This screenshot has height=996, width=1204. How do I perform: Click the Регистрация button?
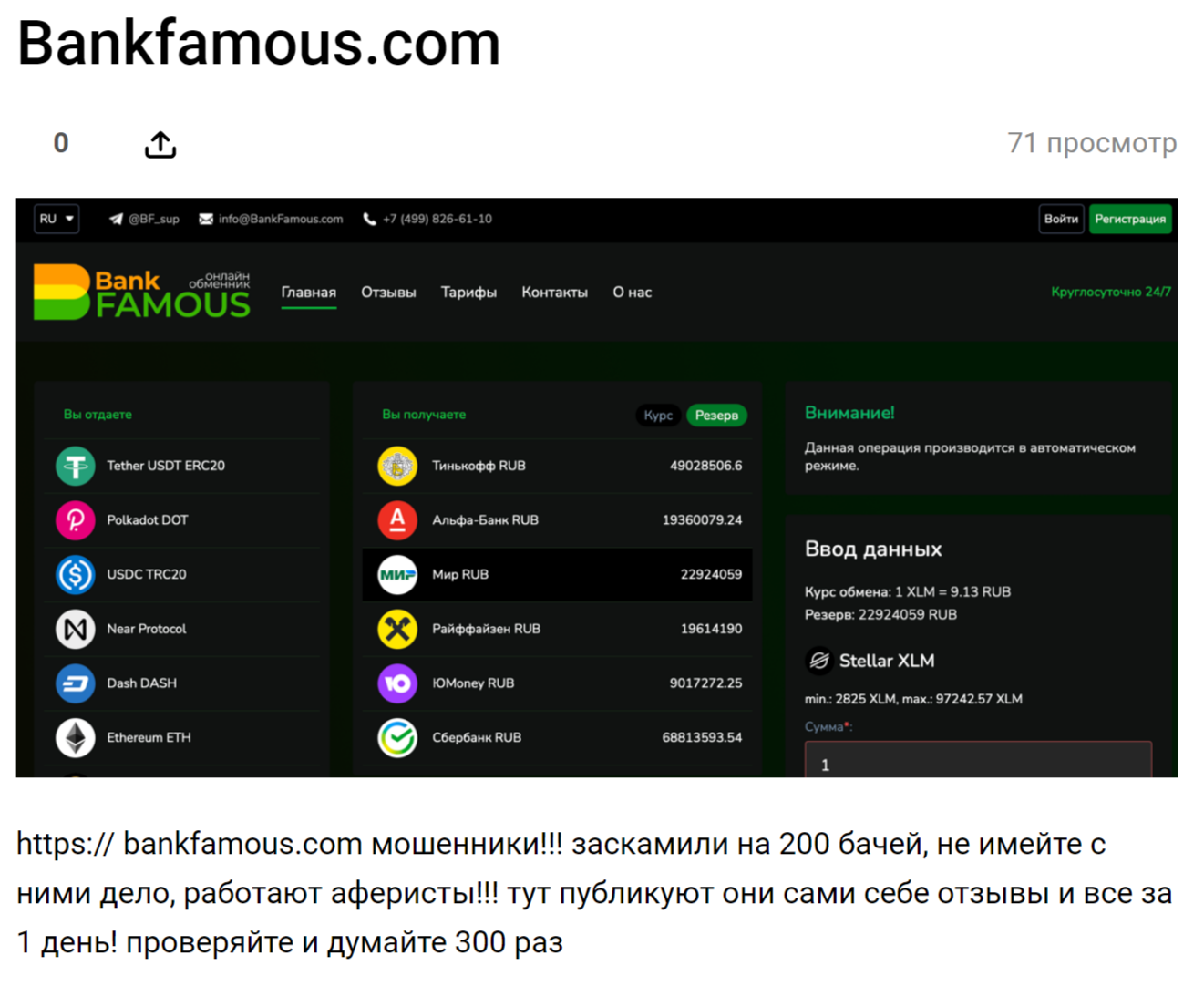(1130, 219)
